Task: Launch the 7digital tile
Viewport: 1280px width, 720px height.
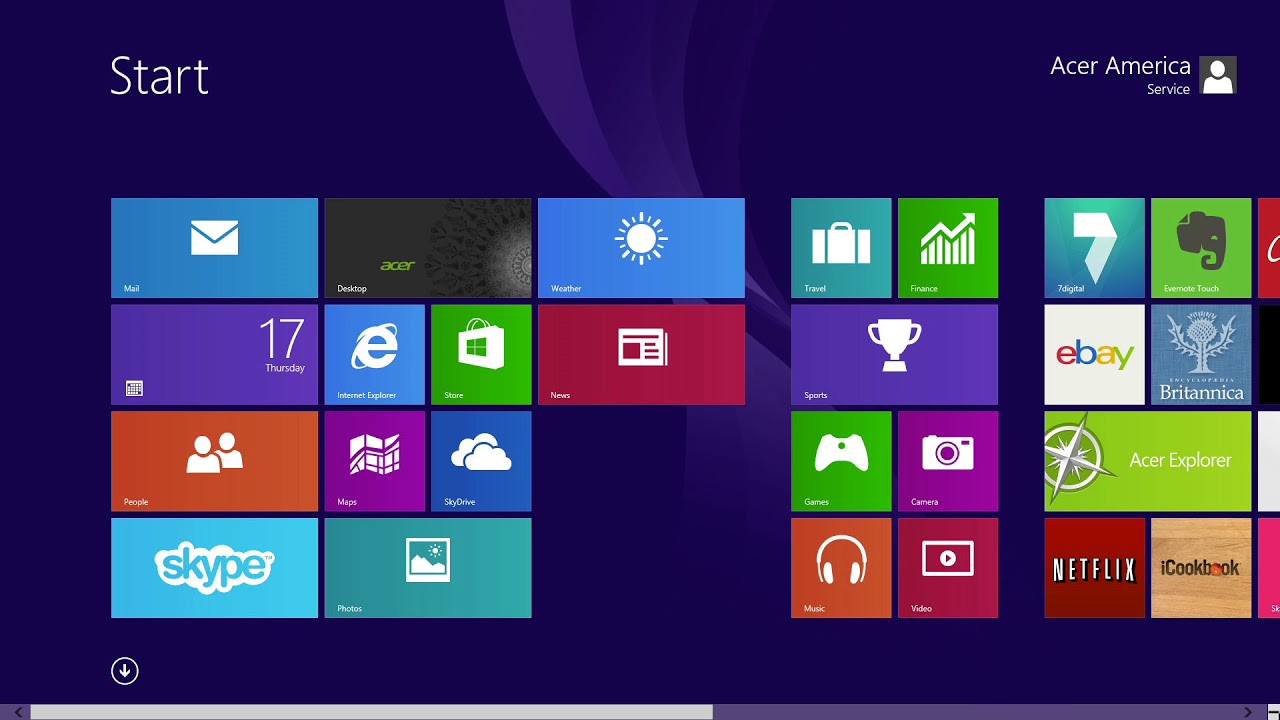Action: pyautogui.click(x=1095, y=248)
